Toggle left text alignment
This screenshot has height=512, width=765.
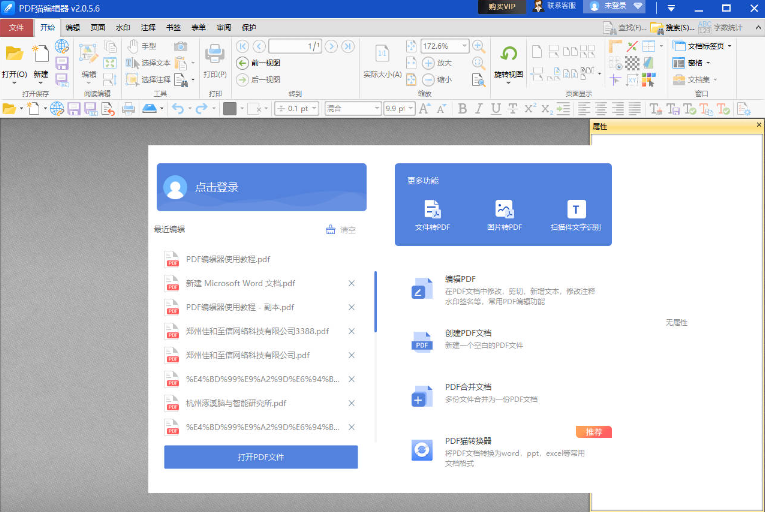[584, 109]
